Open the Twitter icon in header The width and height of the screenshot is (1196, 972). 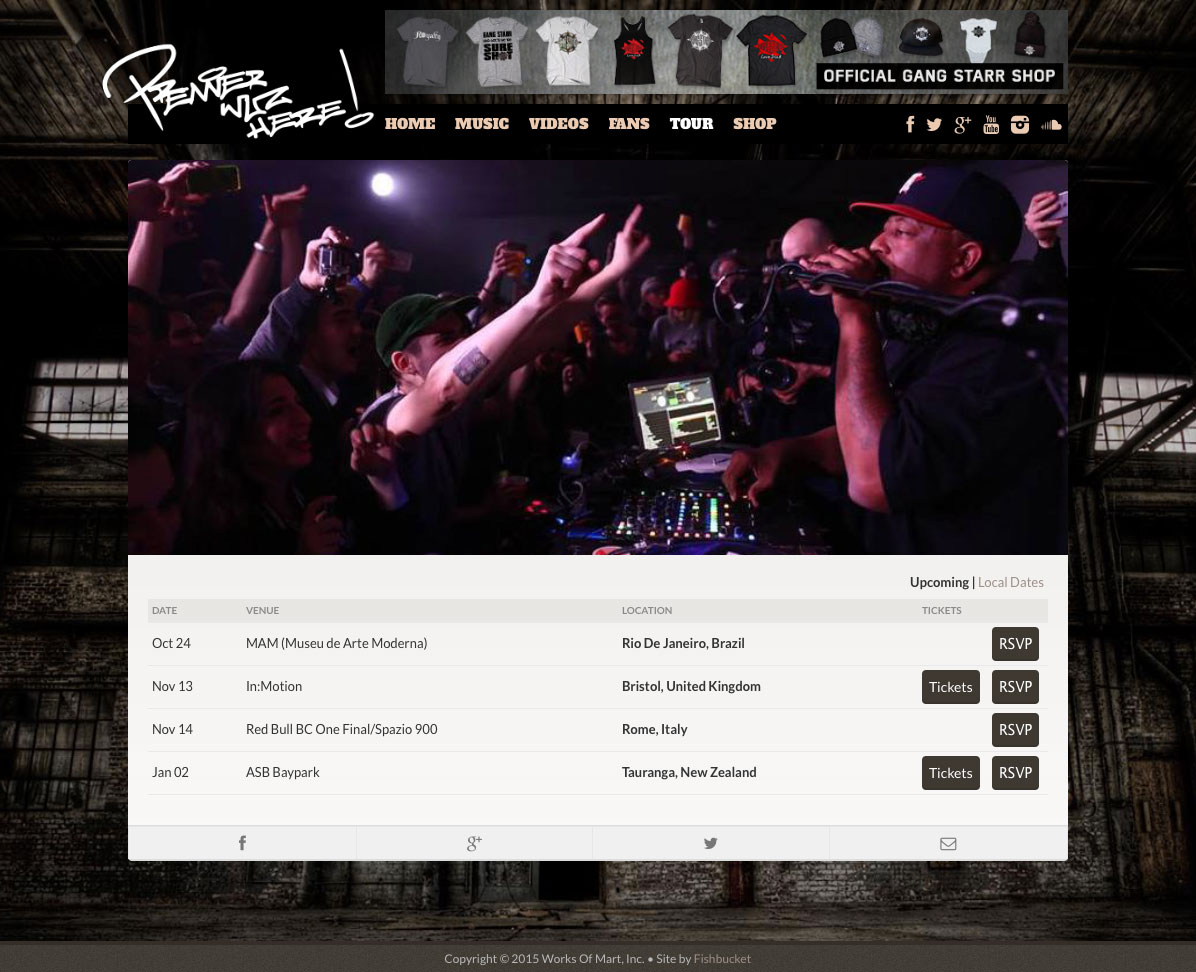[934, 125]
